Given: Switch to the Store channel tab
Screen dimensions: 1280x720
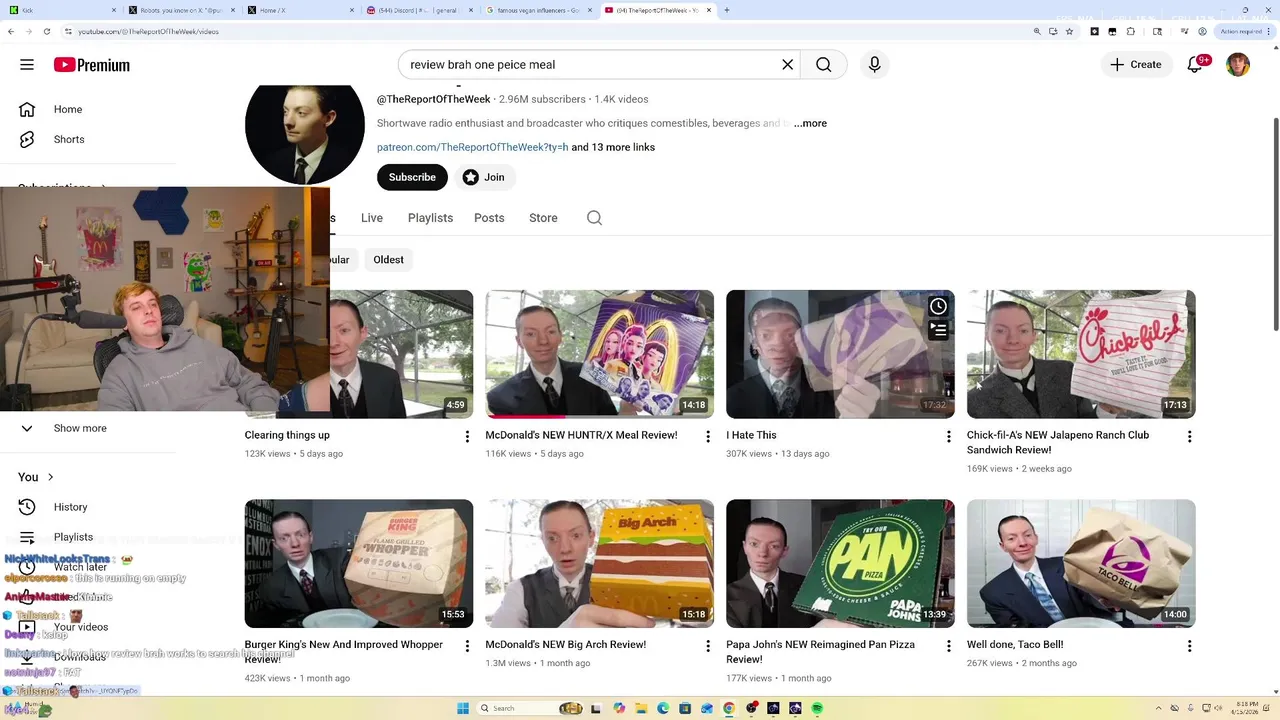Looking at the screenshot, I should point(543,218).
